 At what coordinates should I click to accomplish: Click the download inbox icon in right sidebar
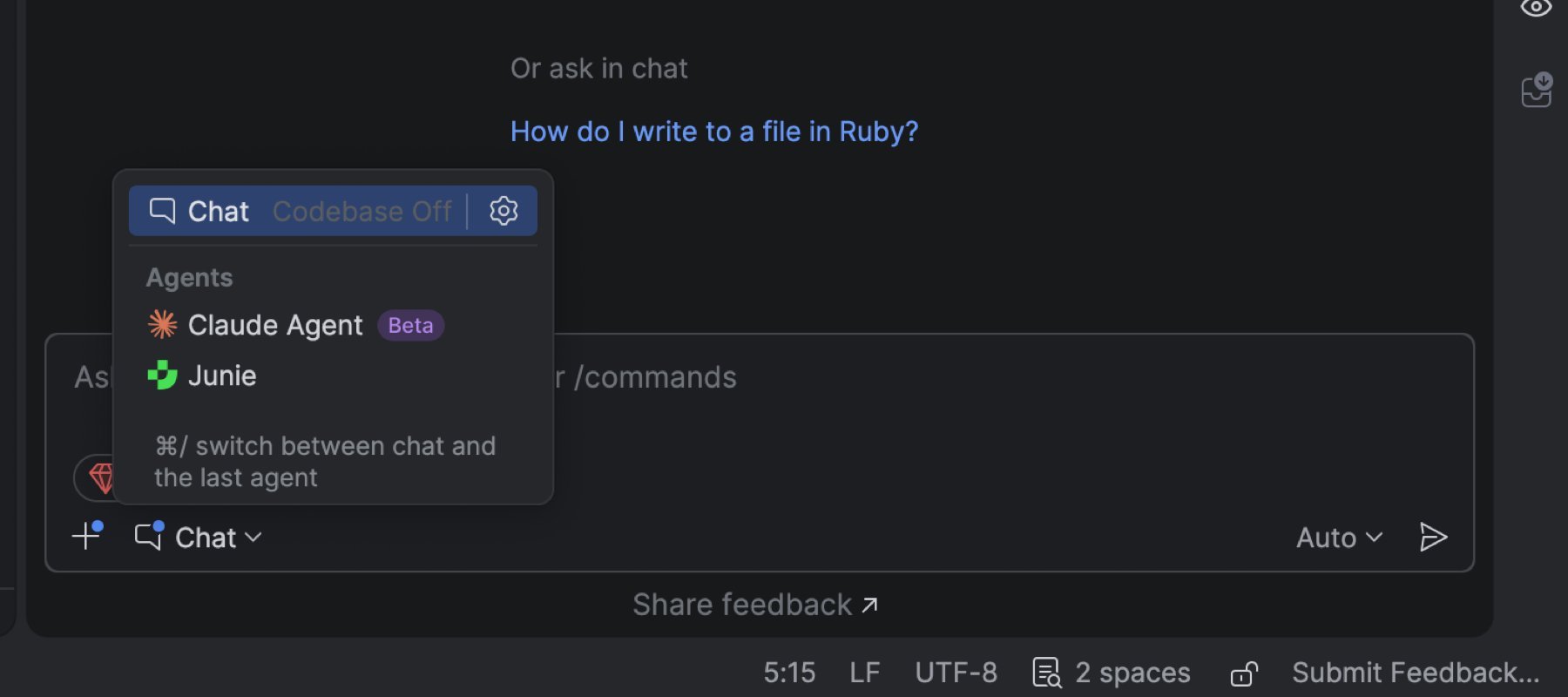(1537, 90)
